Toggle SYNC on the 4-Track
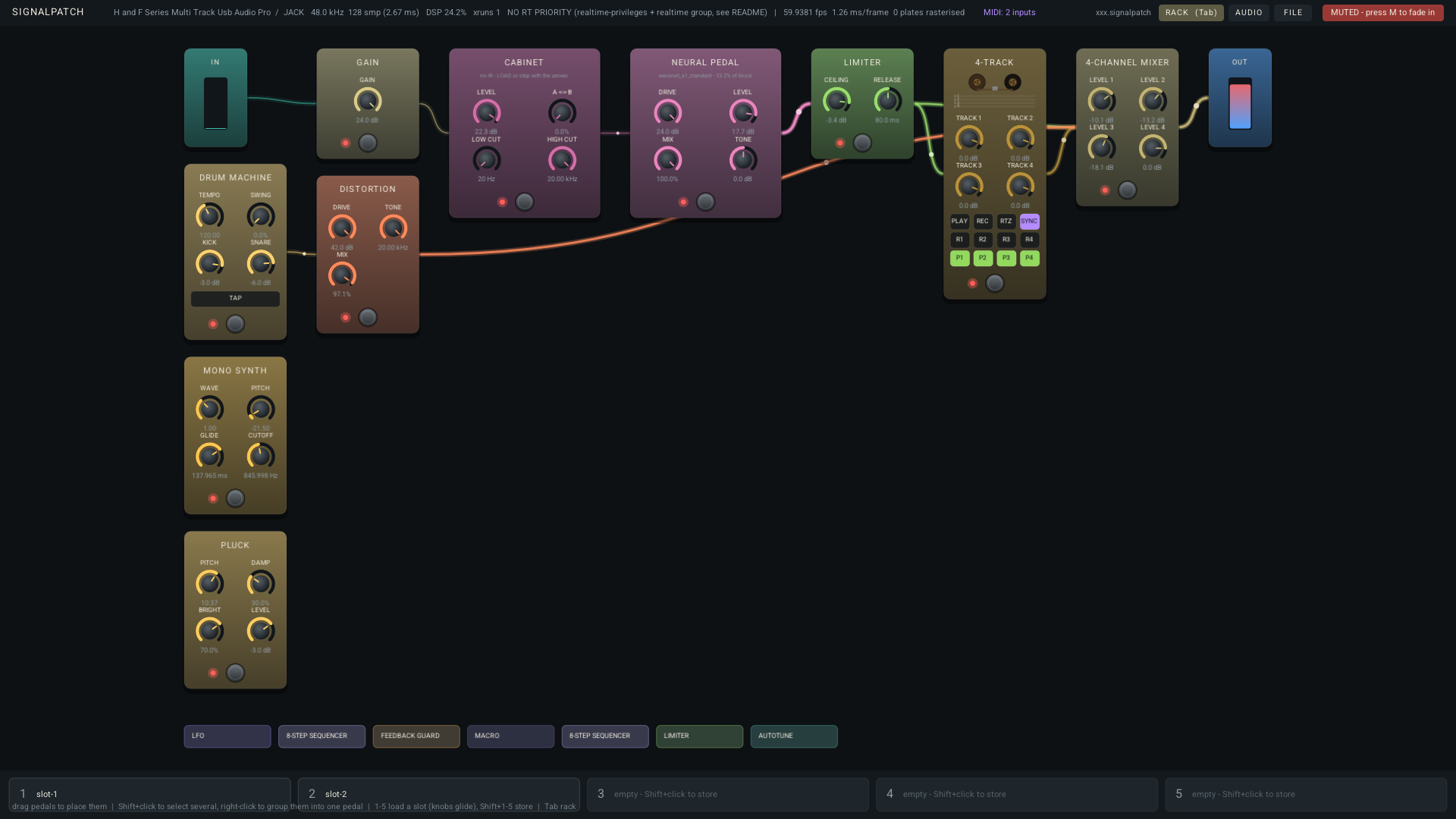The width and height of the screenshot is (1456, 819). coord(1029,221)
